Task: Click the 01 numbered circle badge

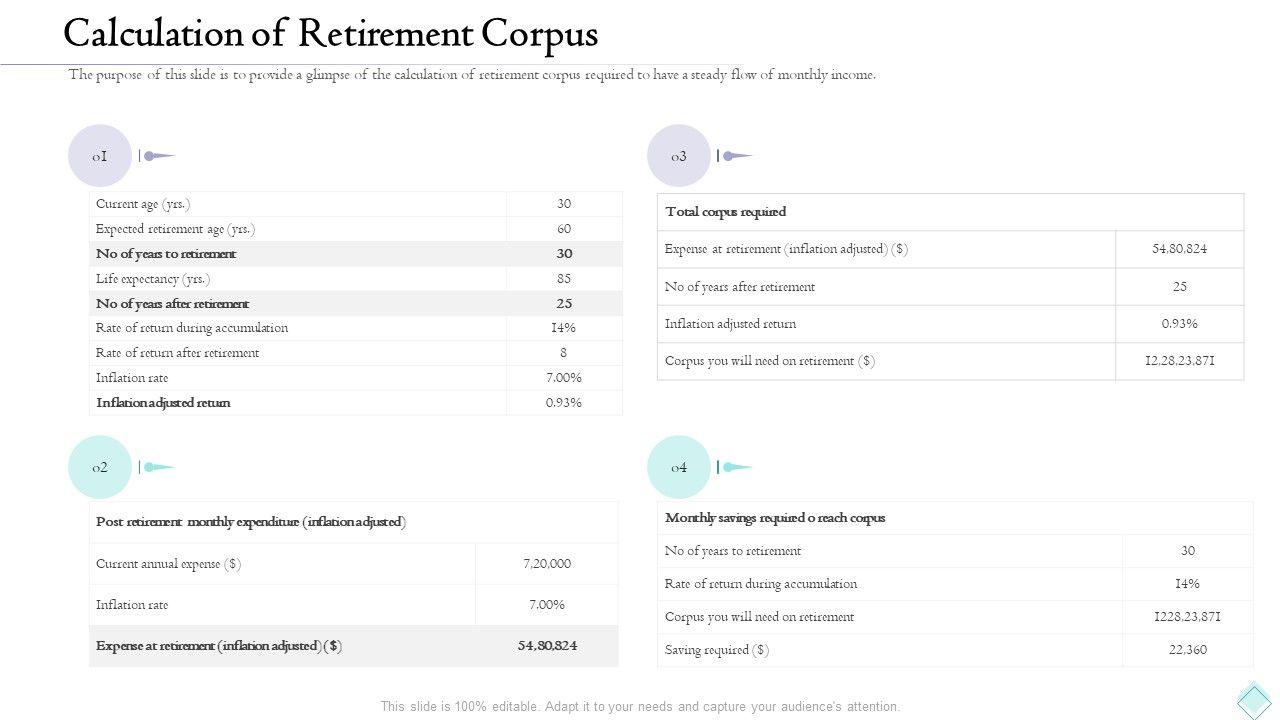Action: click(x=100, y=156)
